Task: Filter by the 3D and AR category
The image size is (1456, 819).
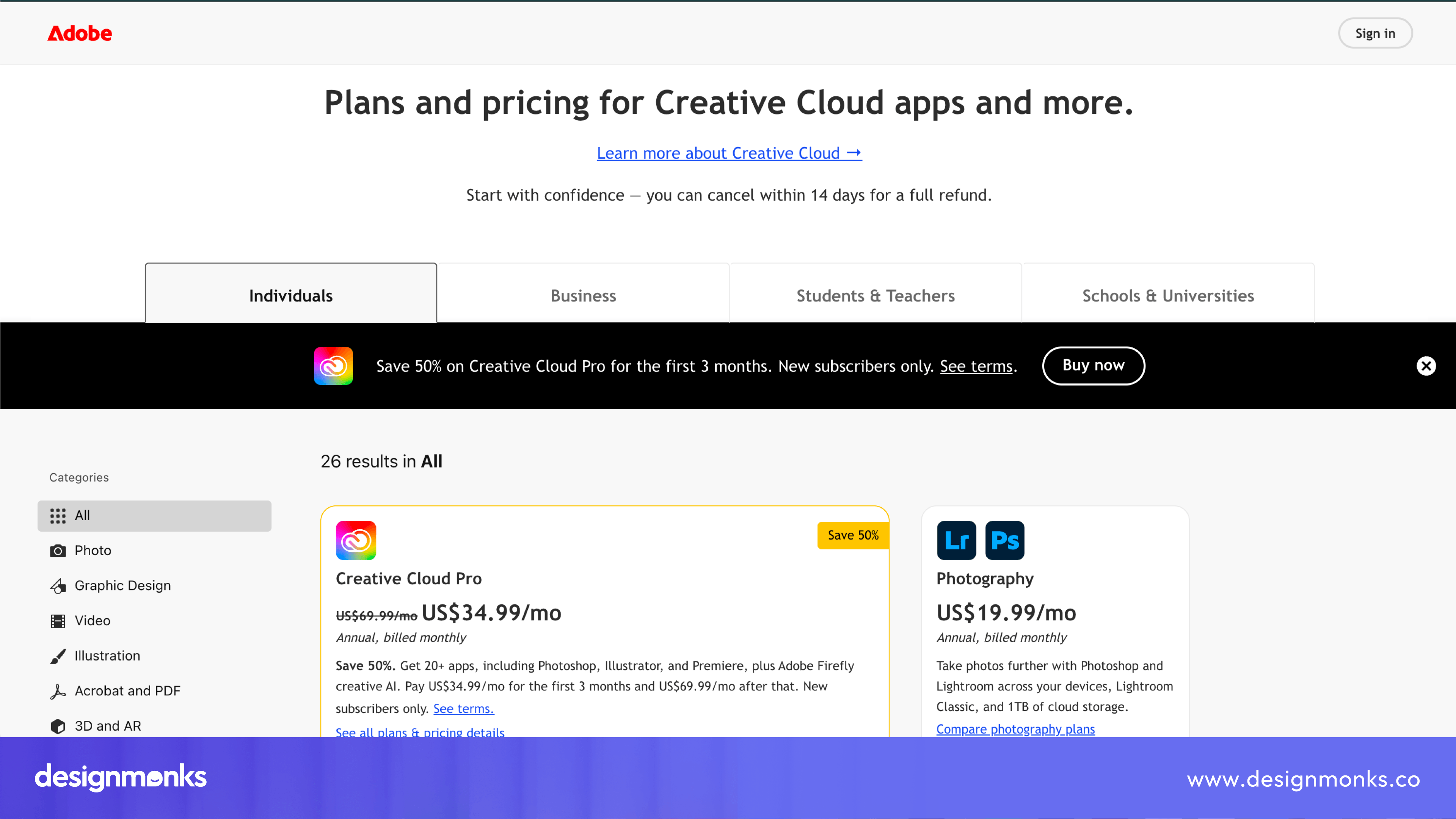Action: pyautogui.click(x=154, y=726)
